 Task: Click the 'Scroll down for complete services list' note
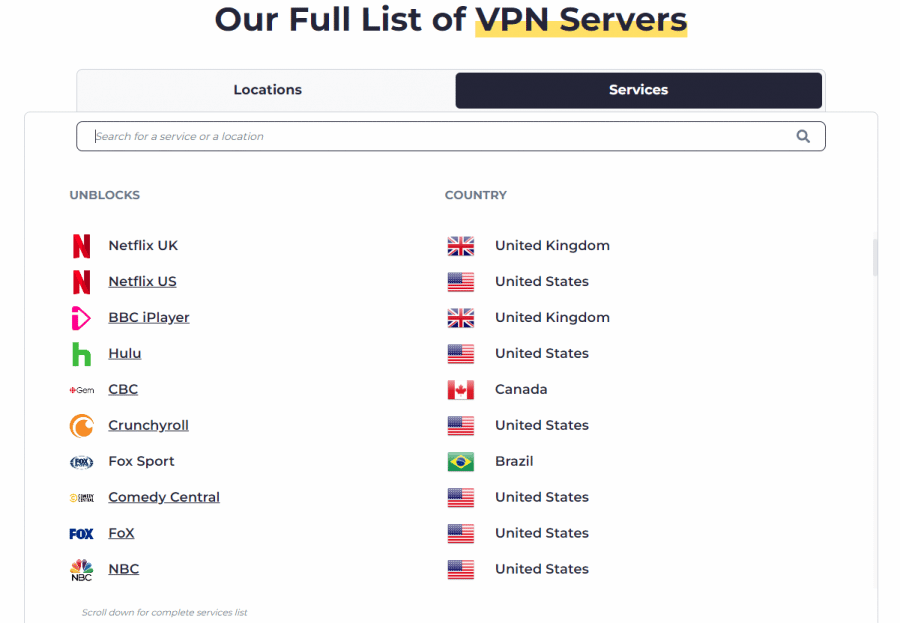164,613
